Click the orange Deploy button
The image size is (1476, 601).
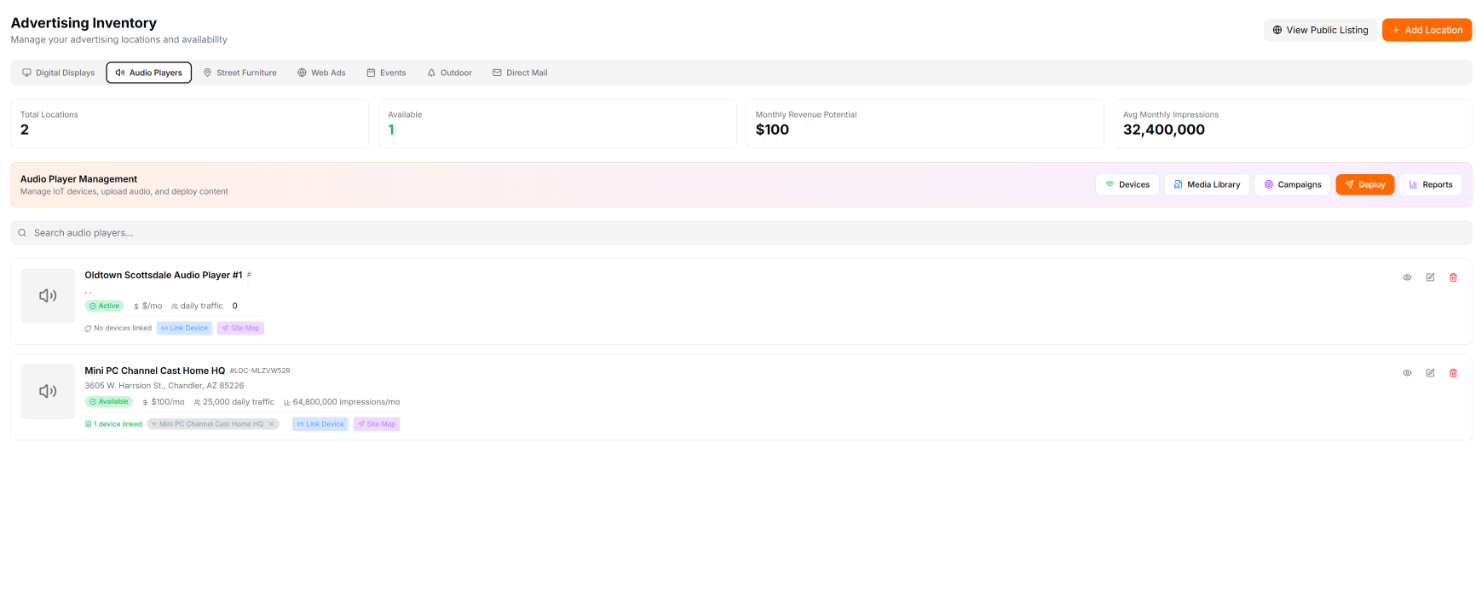click(x=1364, y=185)
